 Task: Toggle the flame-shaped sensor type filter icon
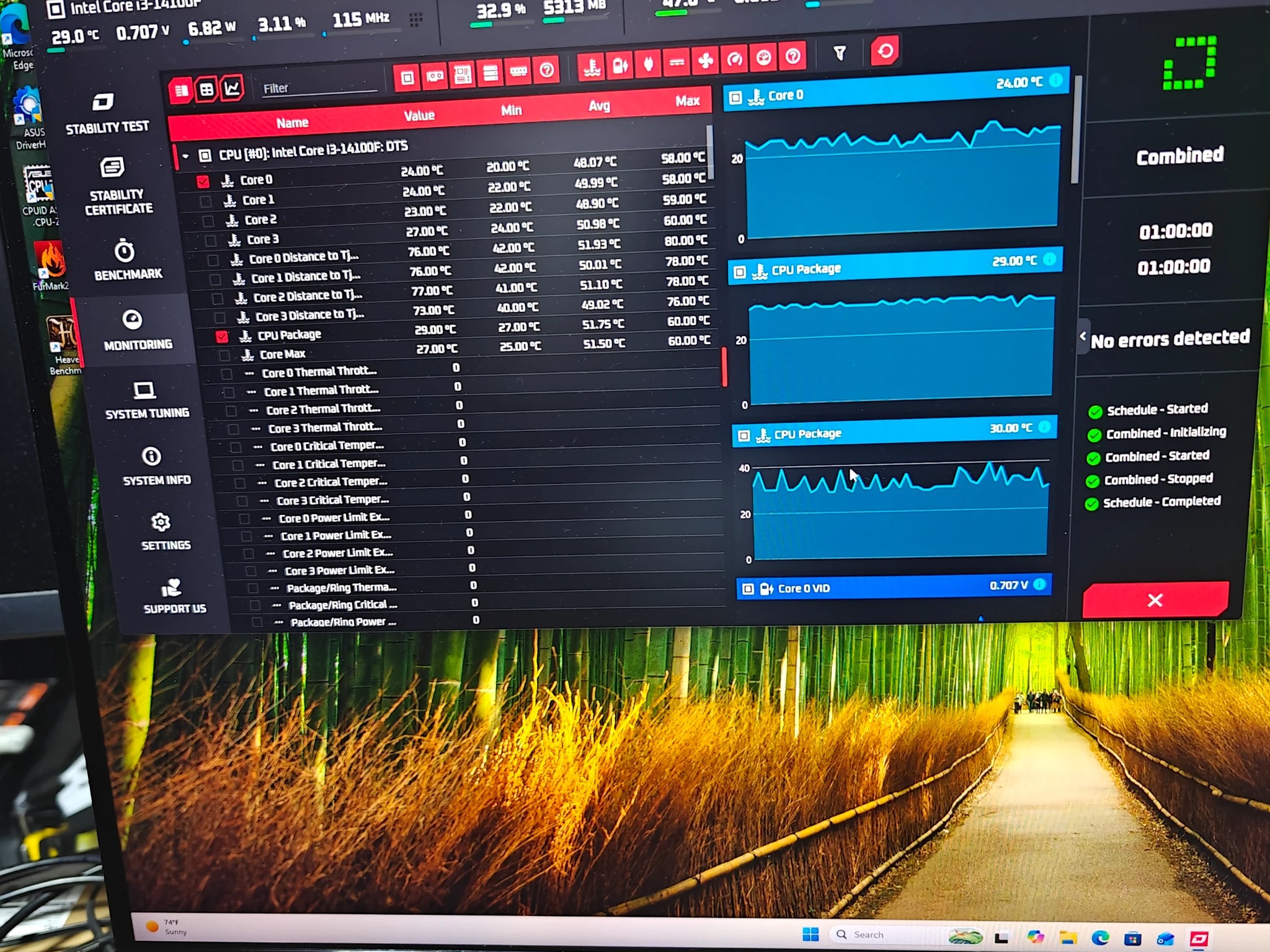(649, 63)
